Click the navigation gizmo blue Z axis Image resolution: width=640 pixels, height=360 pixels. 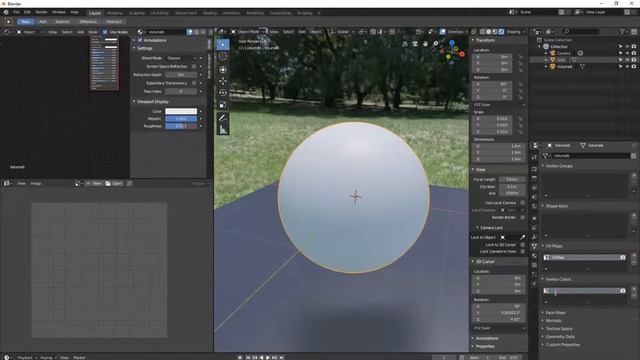click(x=452, y=42)
